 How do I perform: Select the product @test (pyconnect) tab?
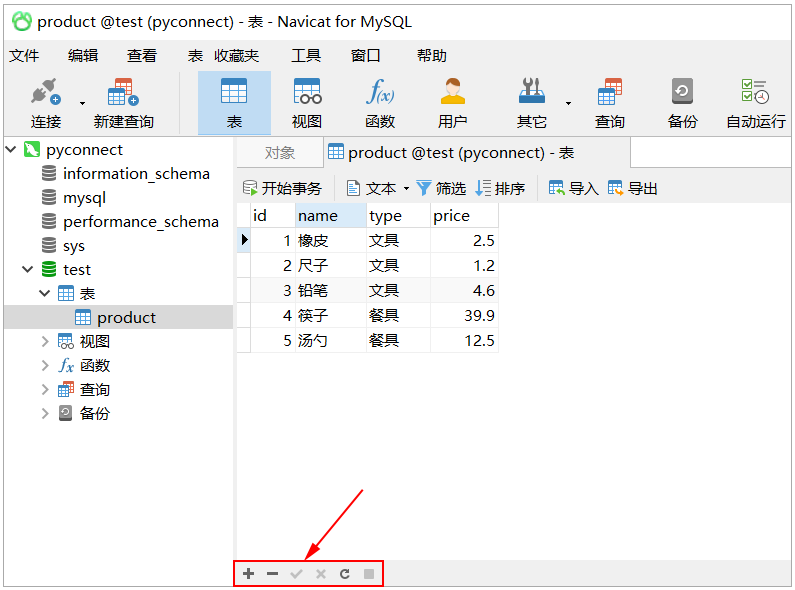click(x=477, y=153)
